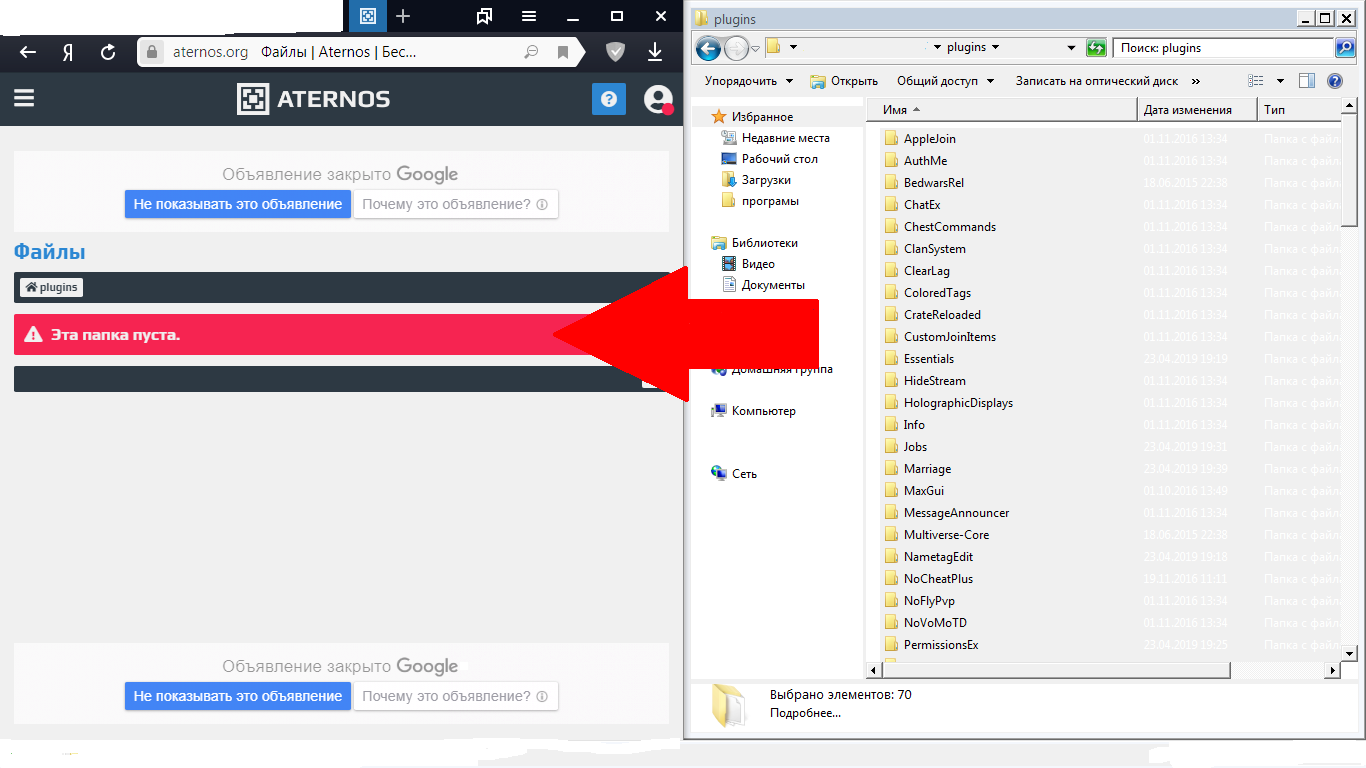The width and height of the screenshot is (1366, 768).
Task: Click the Explorer refresh button
Action: [1097, 47]
